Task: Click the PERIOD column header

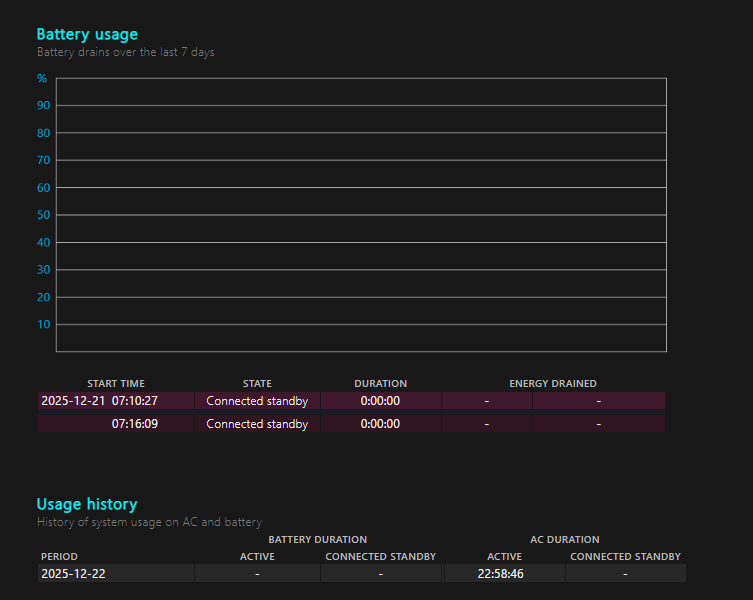Action: [59, 556]
